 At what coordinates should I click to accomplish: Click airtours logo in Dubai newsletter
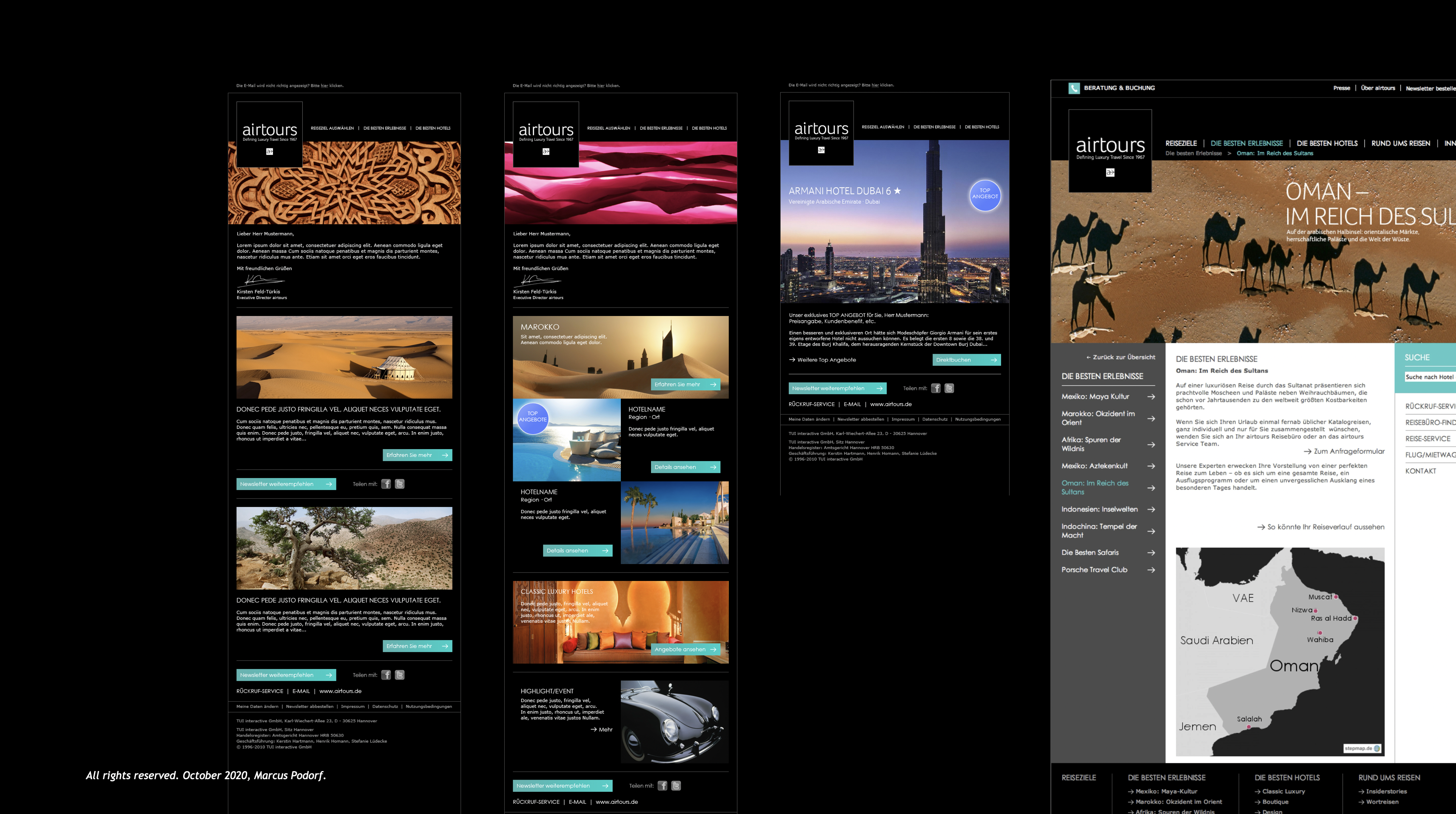tap(821, 134)
